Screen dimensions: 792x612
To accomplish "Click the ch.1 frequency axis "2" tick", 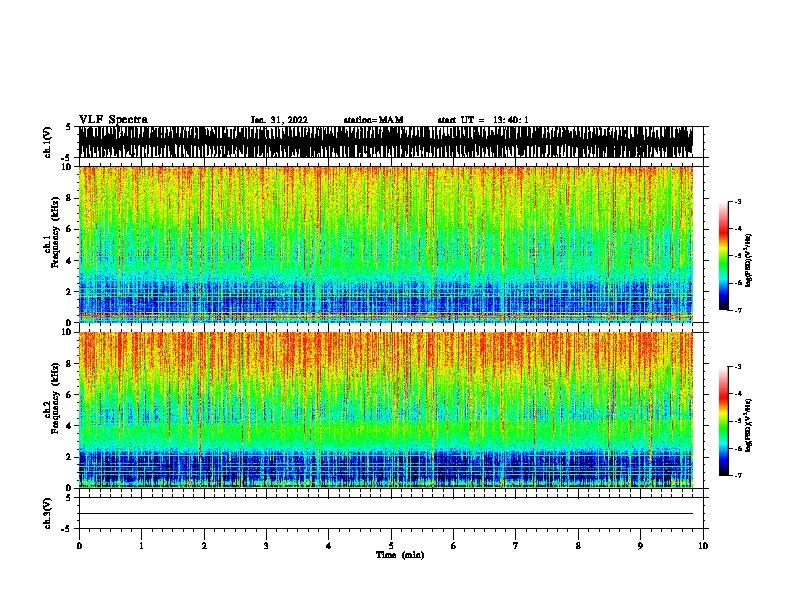I will 69,291.
